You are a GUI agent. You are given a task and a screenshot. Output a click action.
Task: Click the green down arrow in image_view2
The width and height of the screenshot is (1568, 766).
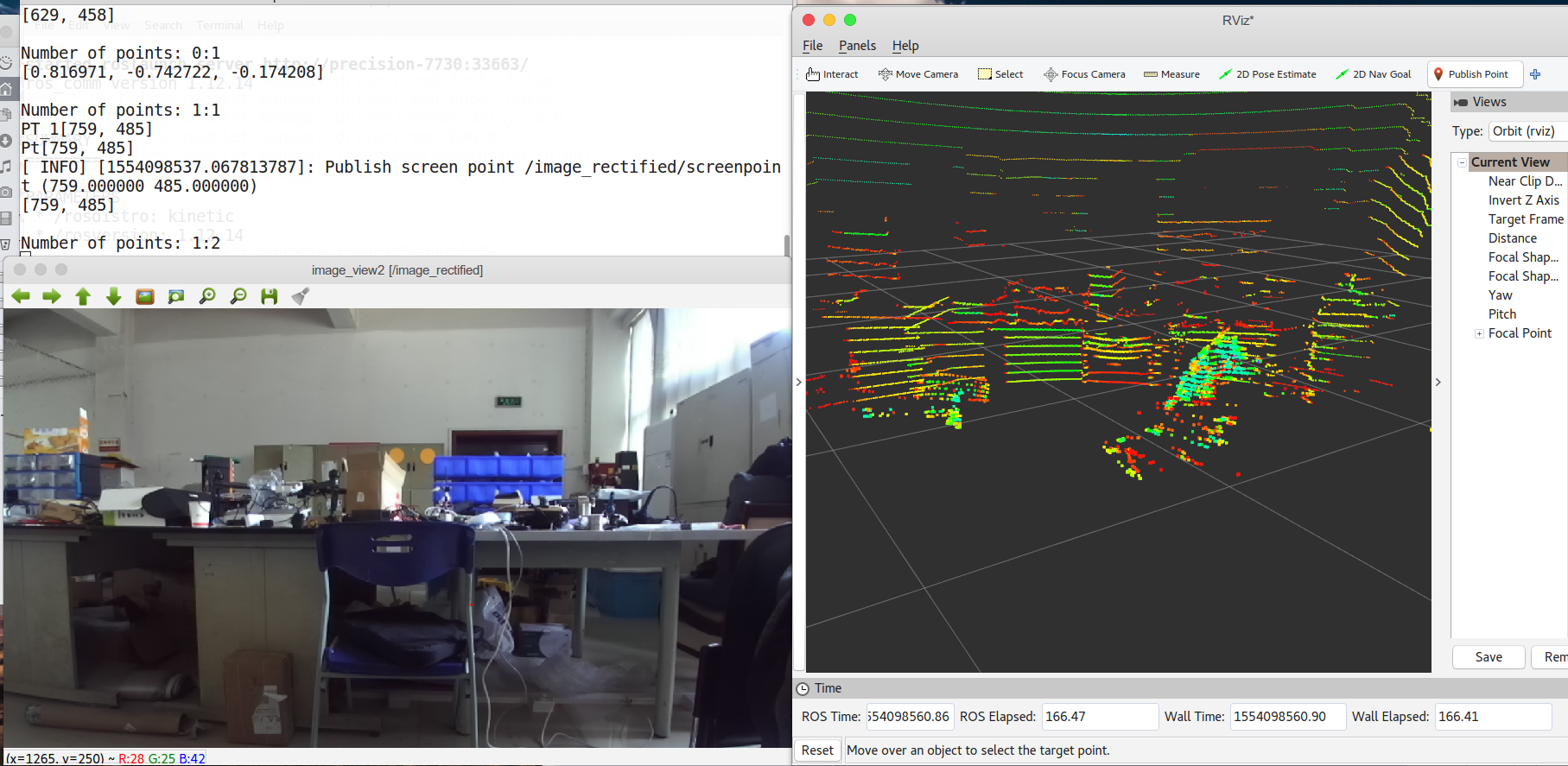[x=113, y=296]
